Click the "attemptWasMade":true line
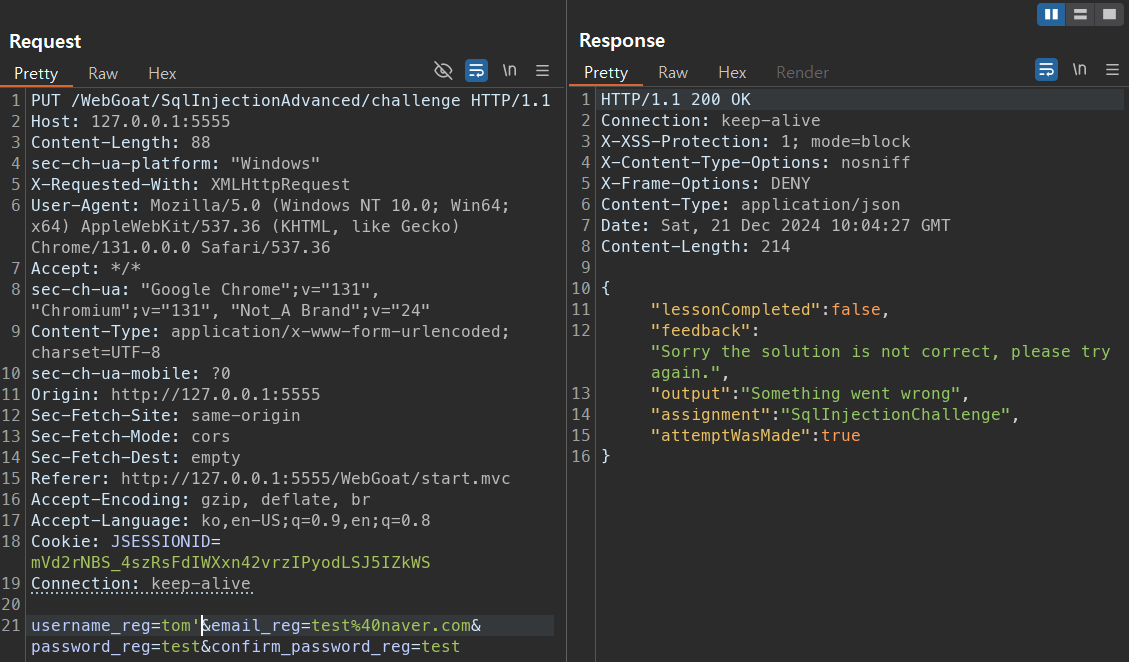The height and width of the screenshot is (662, 1129). click(x=755, y=435)
